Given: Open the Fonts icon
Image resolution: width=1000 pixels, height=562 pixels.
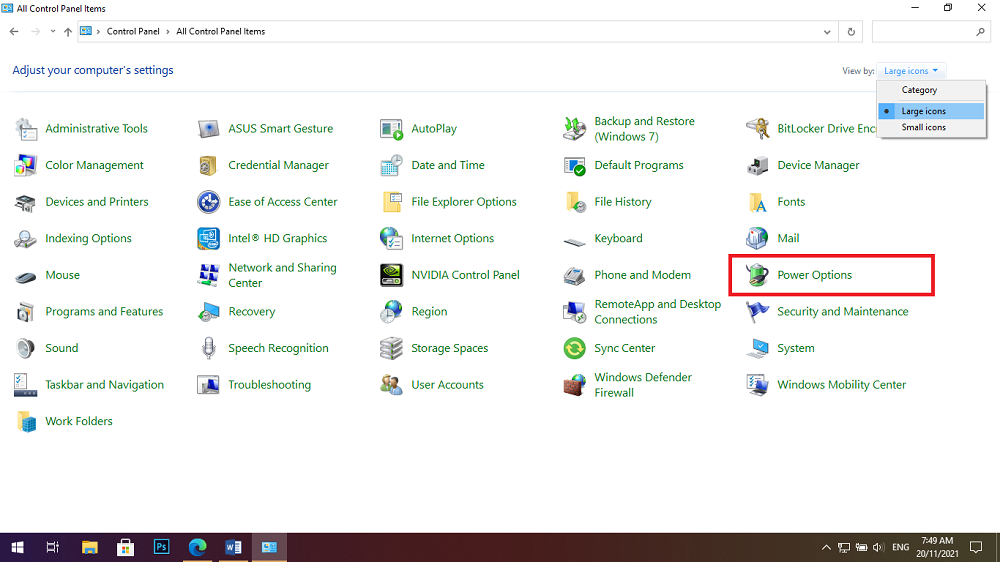Looking at the screenshot, I should coord(757,202).
